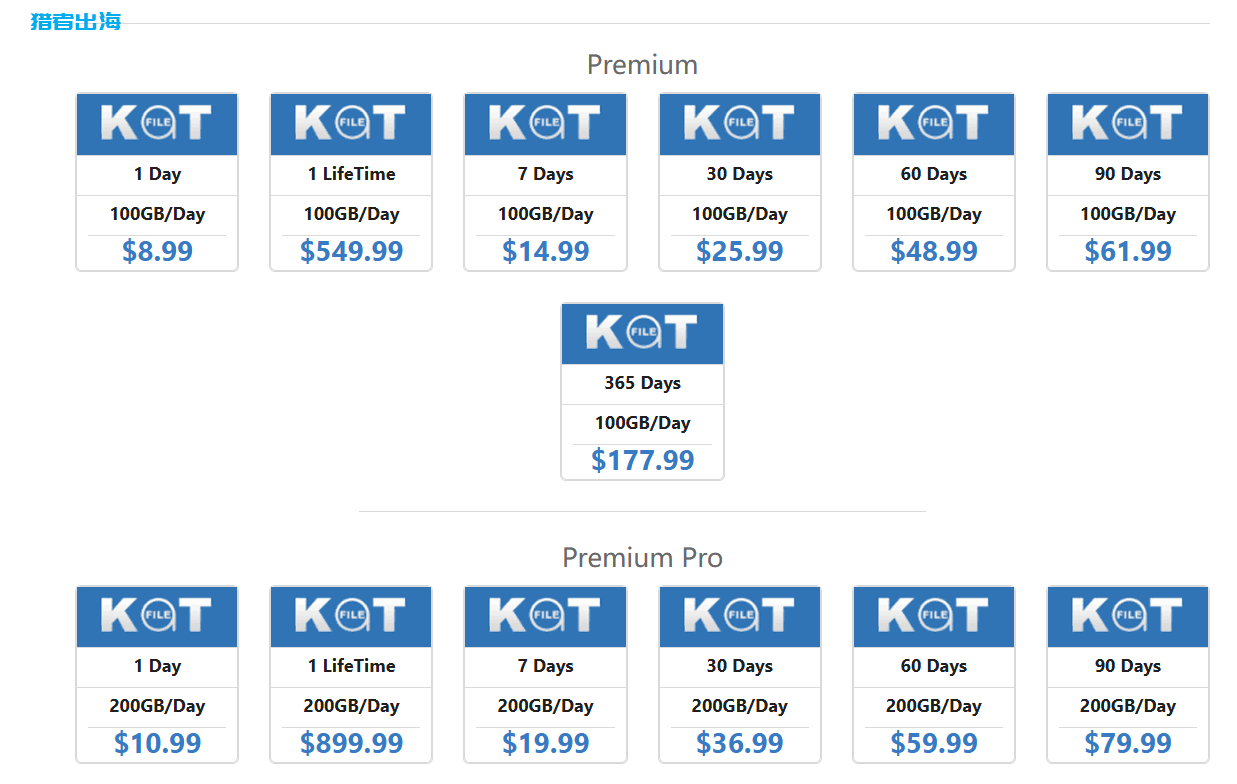This screenshot has height=784, width=1237.
Task: Select the $19.99 Premium Pro 7 Days price
Action: [545, 743]
